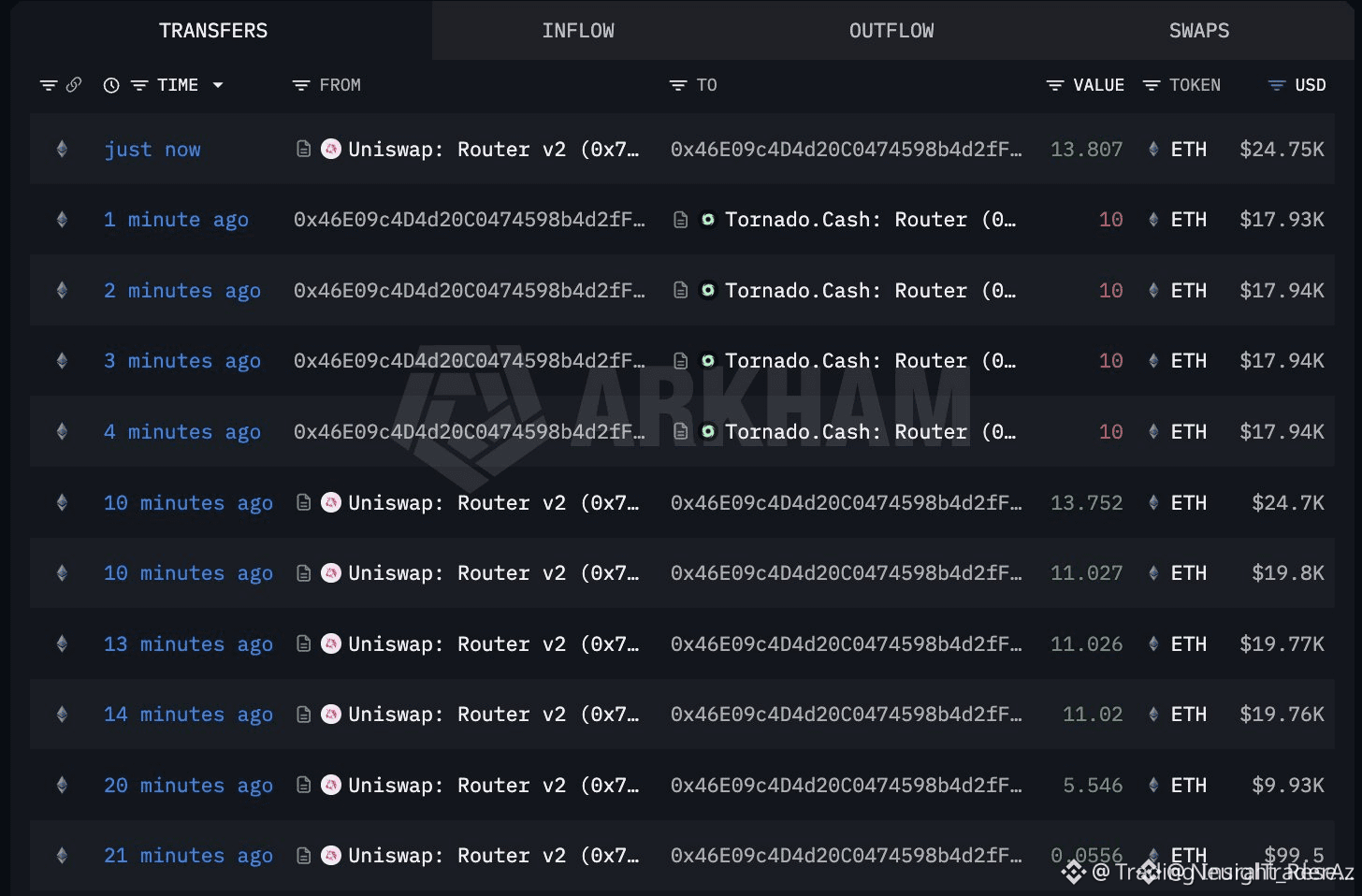Open the '21 minutes ago' transaction link
1362x896 pixels.
point(188,856)
